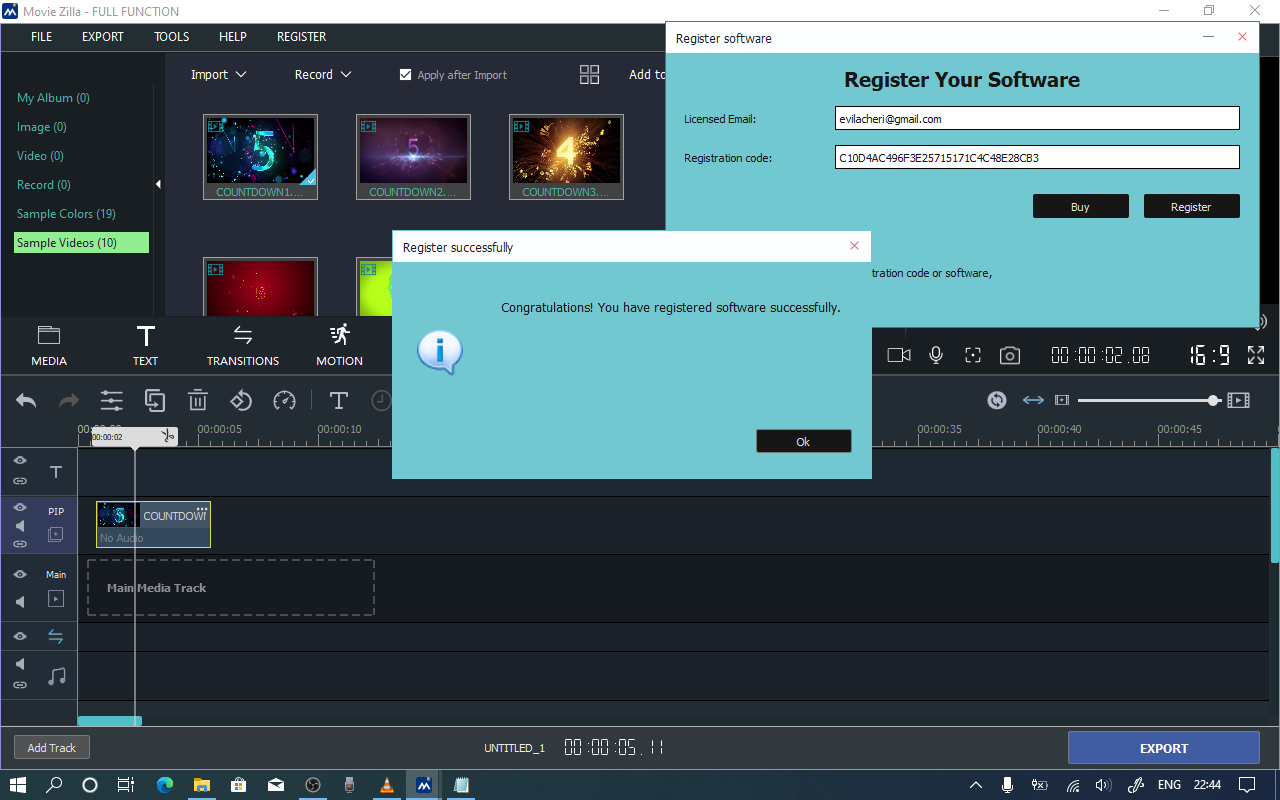1280x800 pixels.
Task: Open the HELP menu
Action: click(x=233, y=37)
